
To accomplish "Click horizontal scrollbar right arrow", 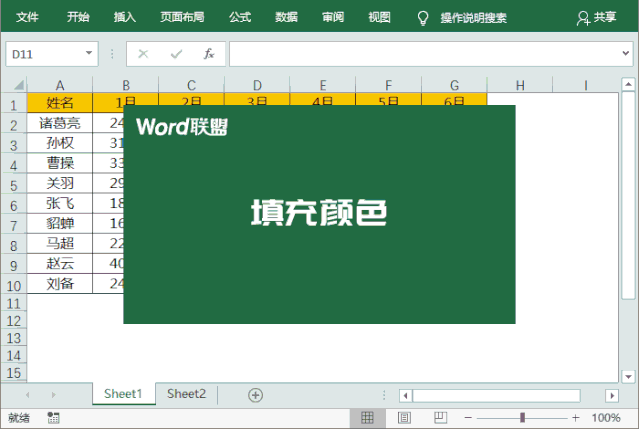I will [612, 395].
